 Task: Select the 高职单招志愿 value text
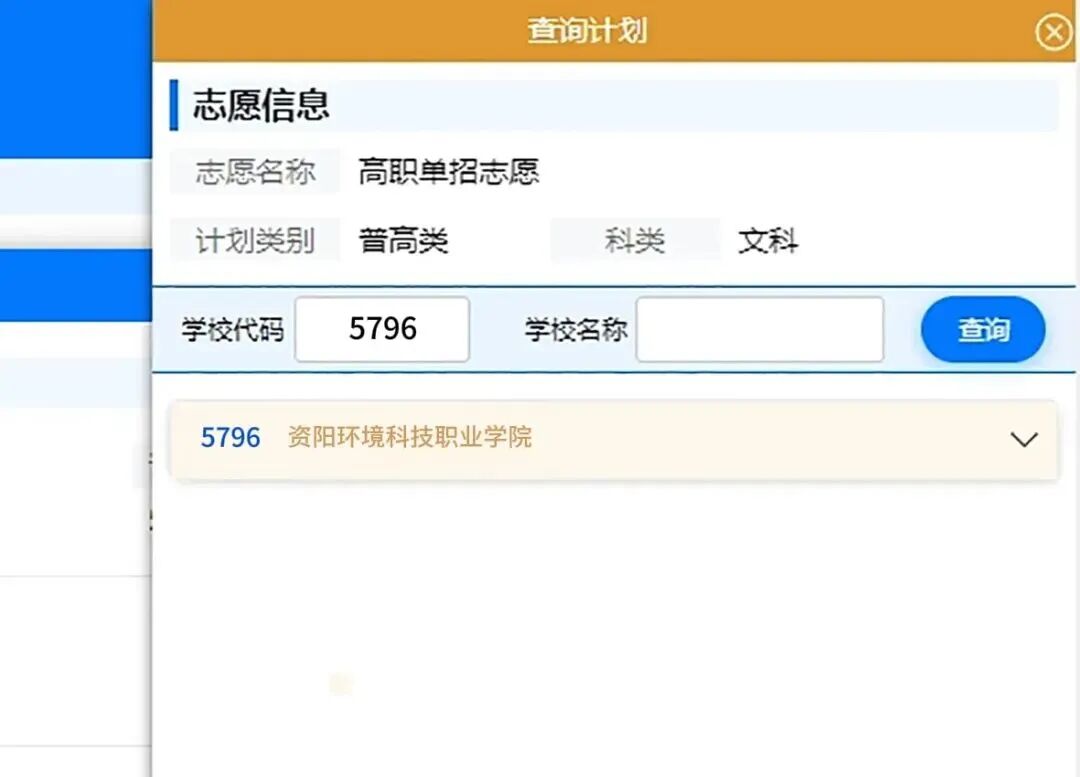[448, 172]
